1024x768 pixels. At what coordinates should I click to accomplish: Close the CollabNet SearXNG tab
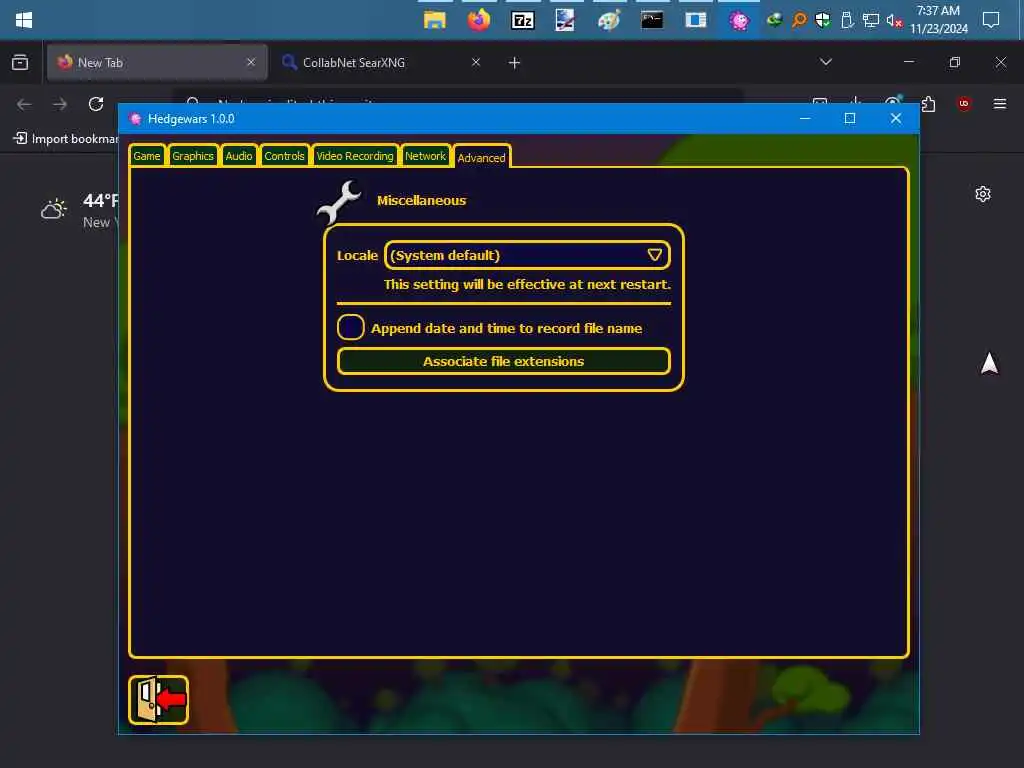point(476,62)
